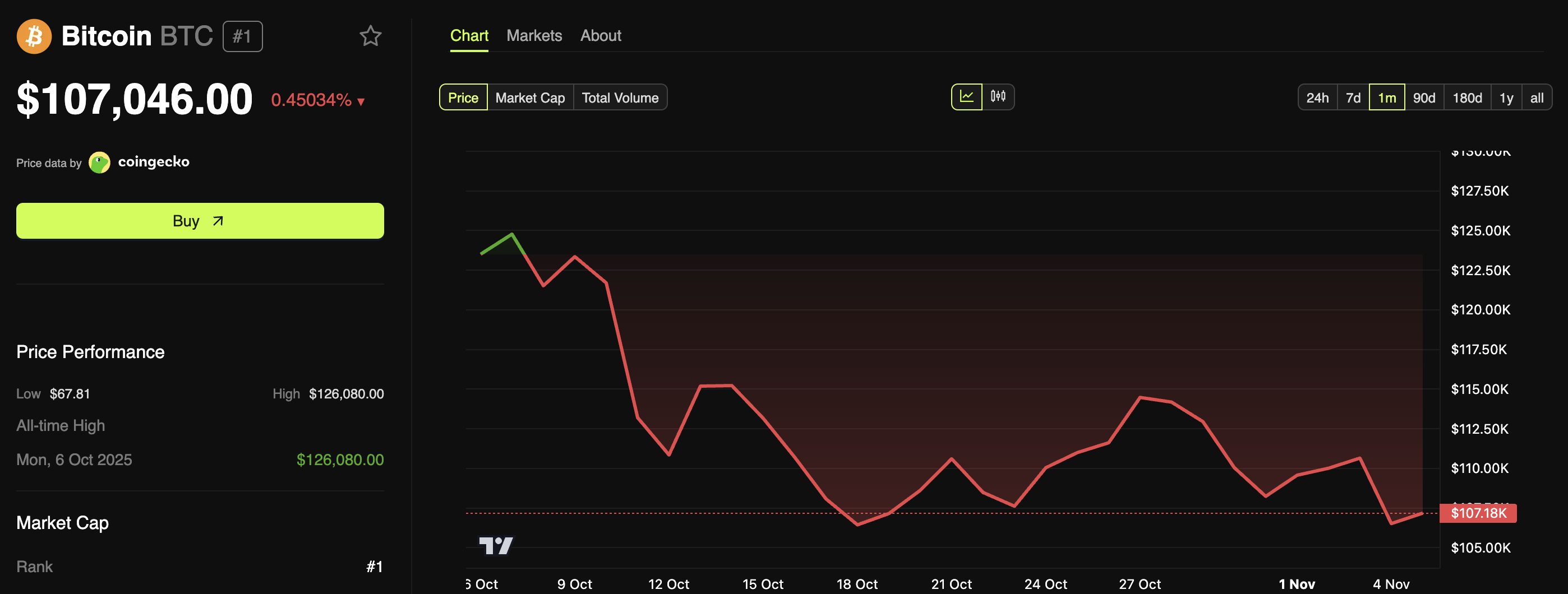The height and width of the screenshot is (594, 1568).
Task: Select the 90d time range
Action: coord(1424,97)
